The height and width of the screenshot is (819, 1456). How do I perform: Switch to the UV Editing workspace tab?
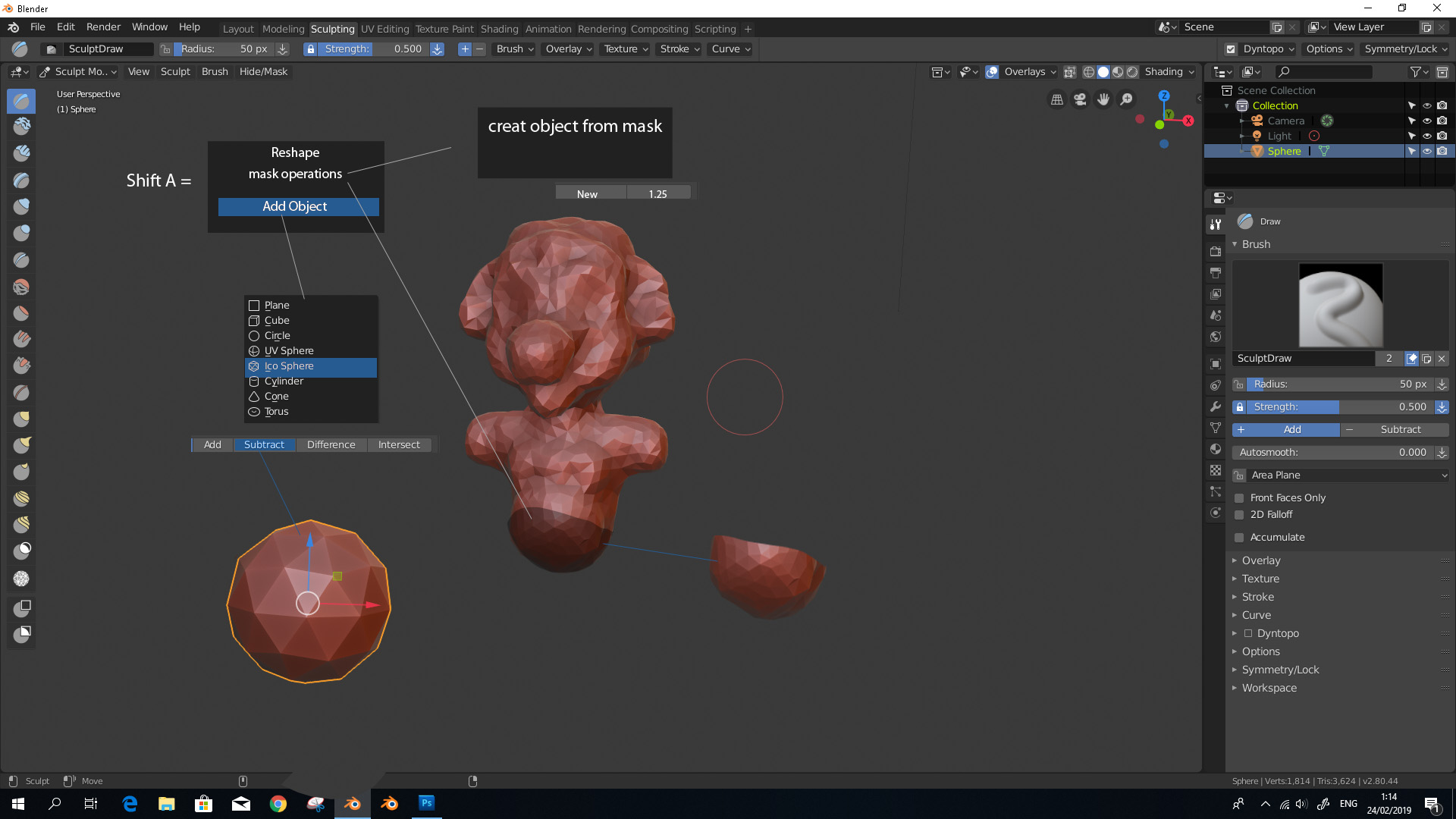[384, 29]
